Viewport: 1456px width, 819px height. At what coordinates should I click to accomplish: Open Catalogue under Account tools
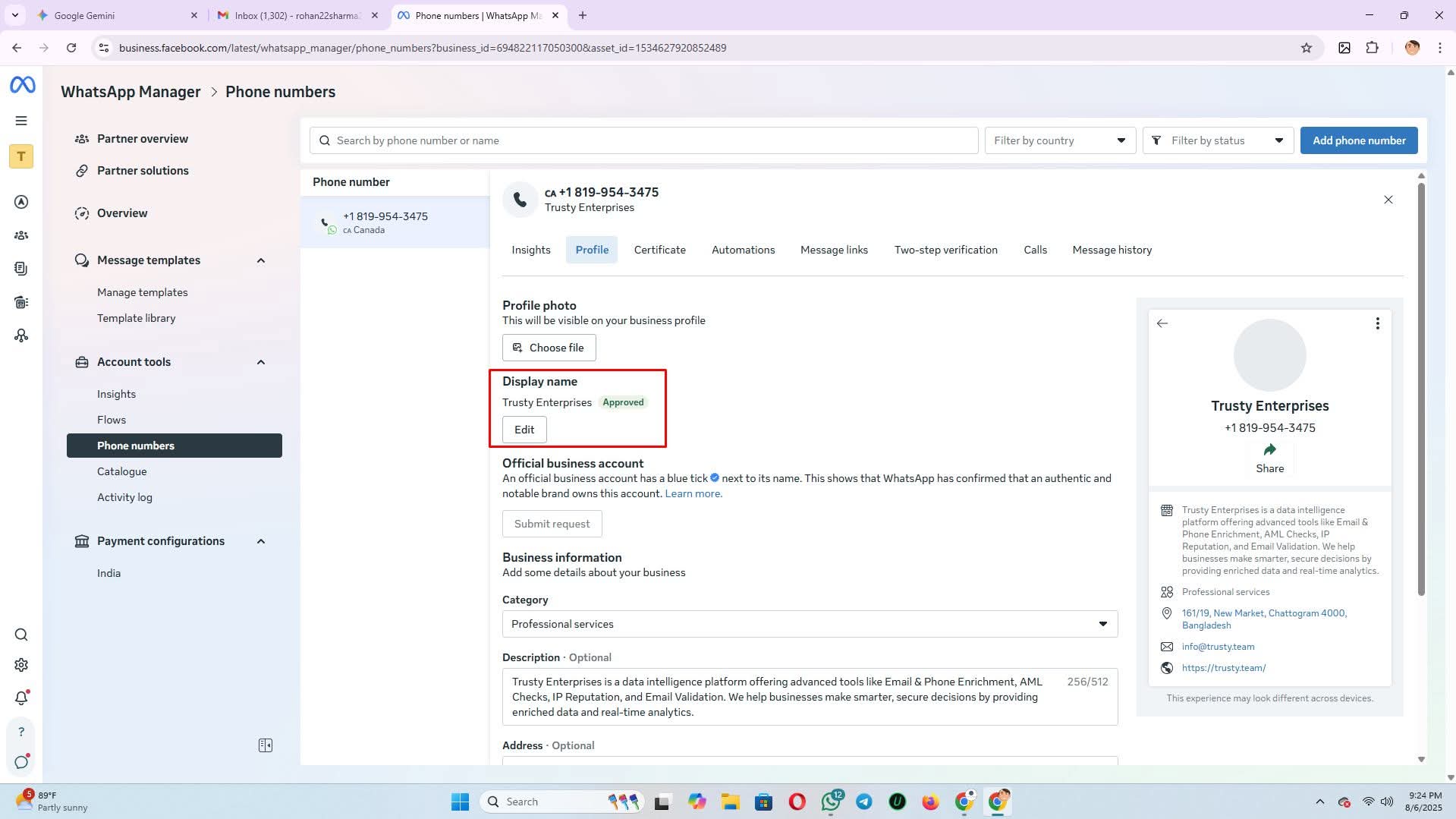121,471
